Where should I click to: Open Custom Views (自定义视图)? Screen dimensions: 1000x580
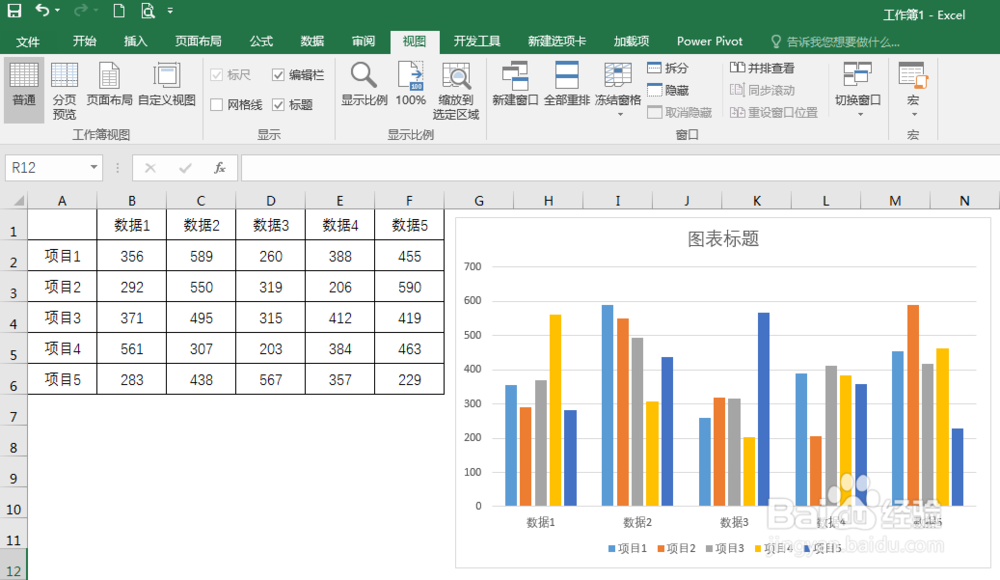[166, 84]
